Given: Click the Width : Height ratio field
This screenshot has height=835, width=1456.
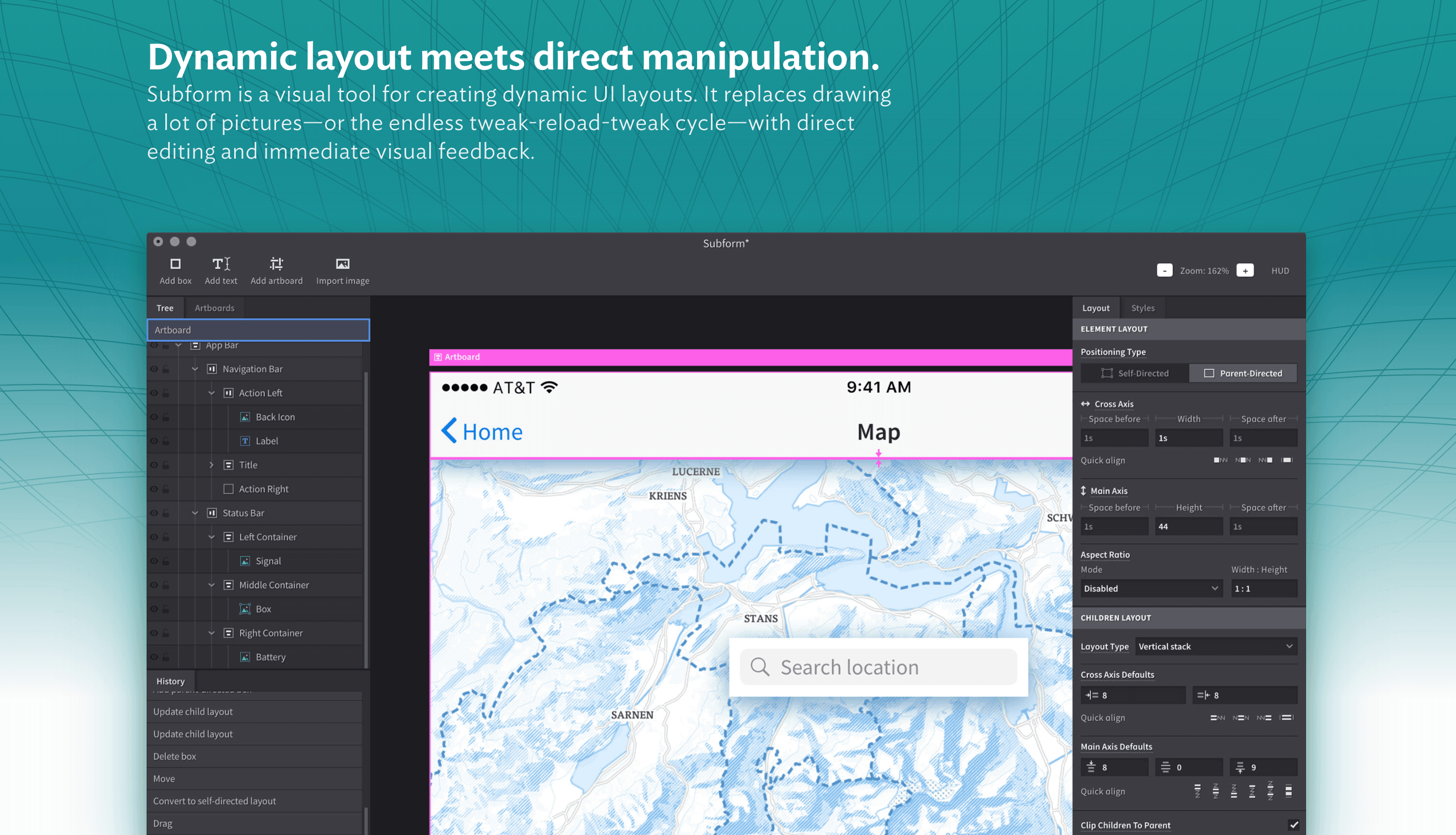Looking at the screenshot, I should 1264,588.
